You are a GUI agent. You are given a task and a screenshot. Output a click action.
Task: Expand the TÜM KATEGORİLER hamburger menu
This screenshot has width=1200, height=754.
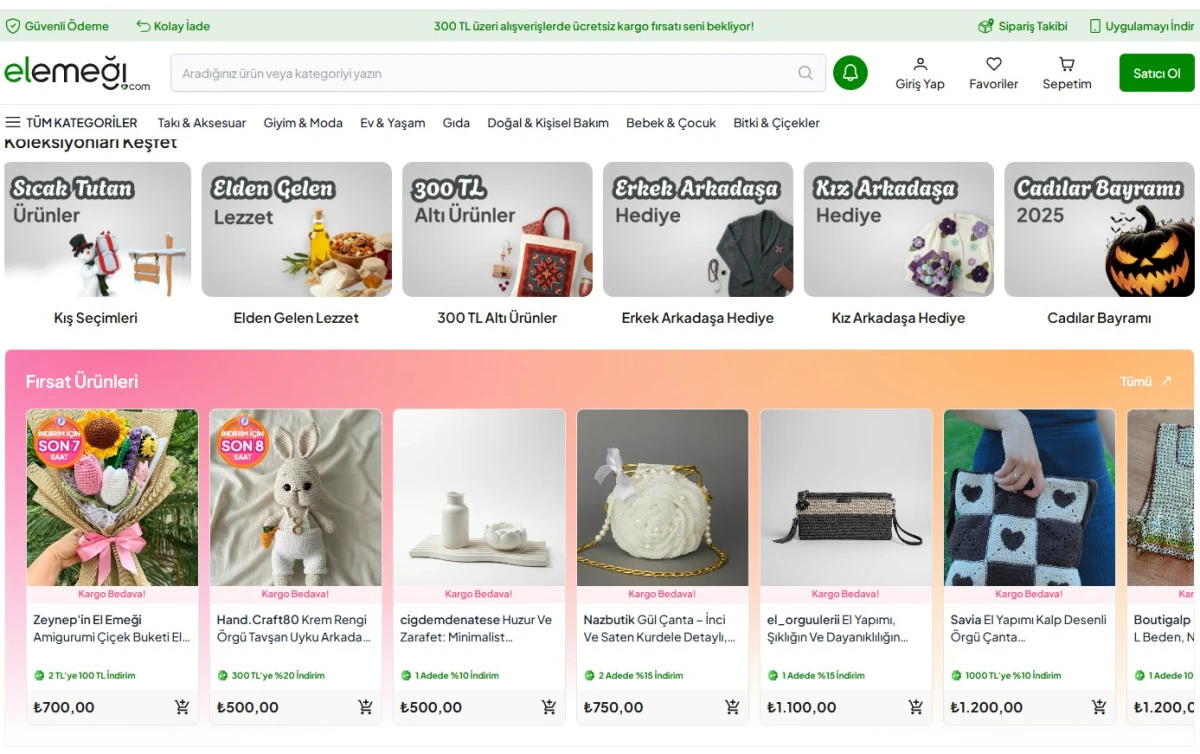[x=13, y=123]
